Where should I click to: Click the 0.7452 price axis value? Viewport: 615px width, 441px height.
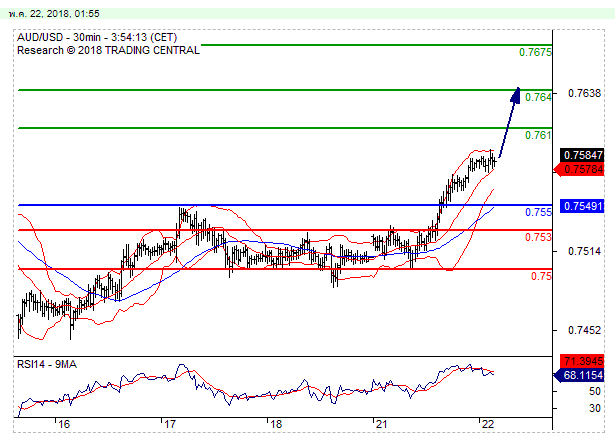(x=584, y=330)
